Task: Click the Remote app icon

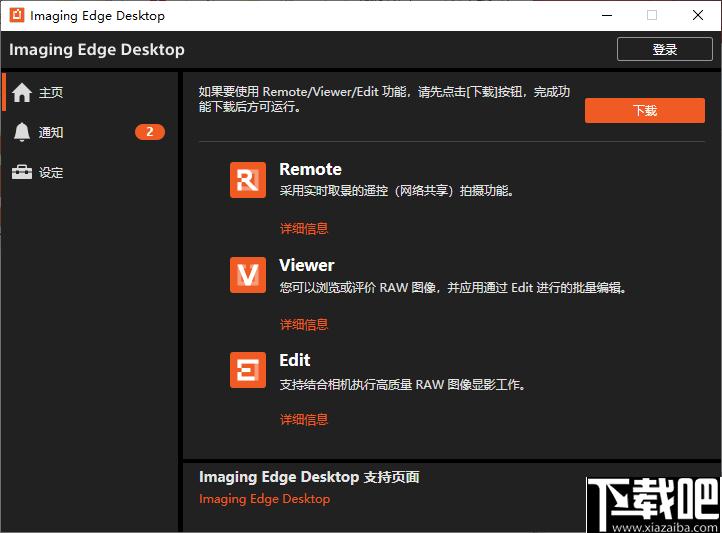Action: coord(248,180)
